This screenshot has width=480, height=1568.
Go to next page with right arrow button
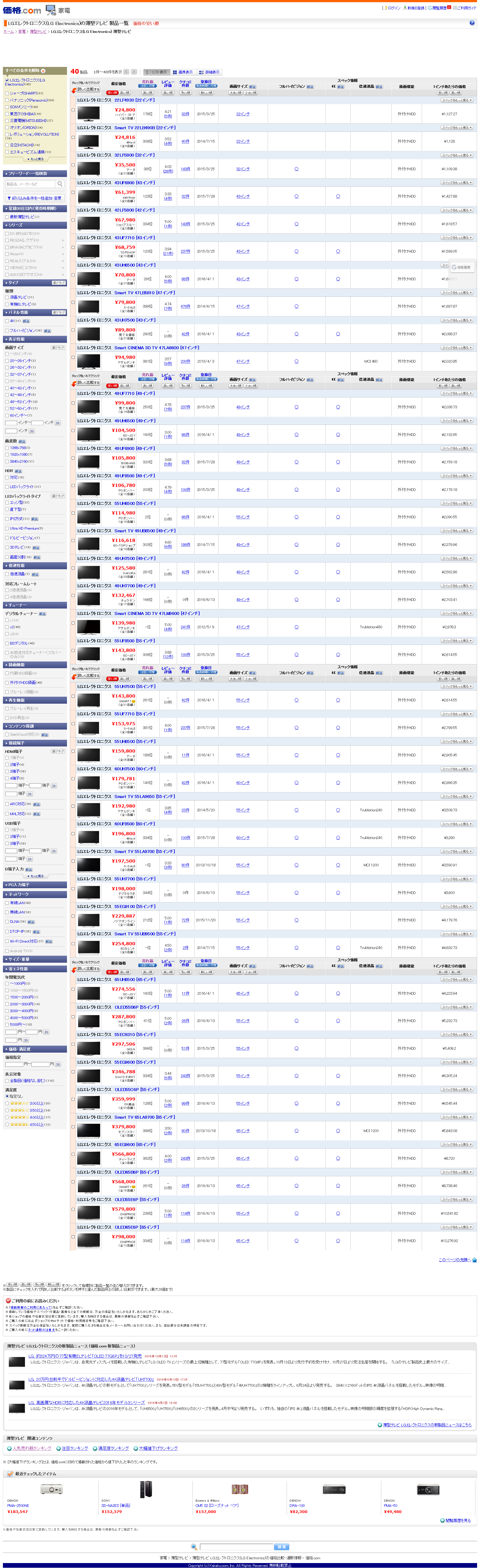[134, 72]
